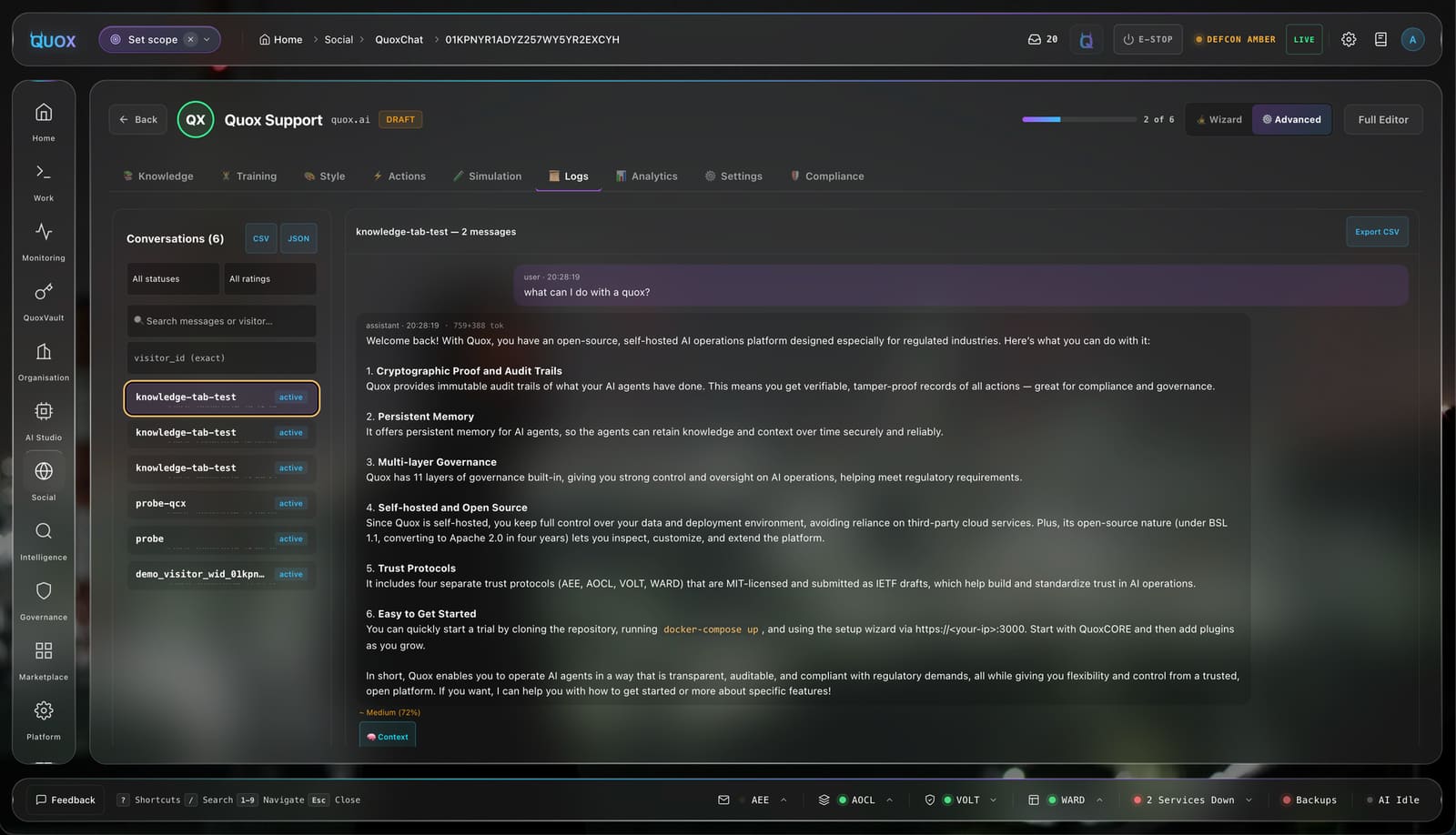Switch to Wizard mode

tap(1219, 119)
